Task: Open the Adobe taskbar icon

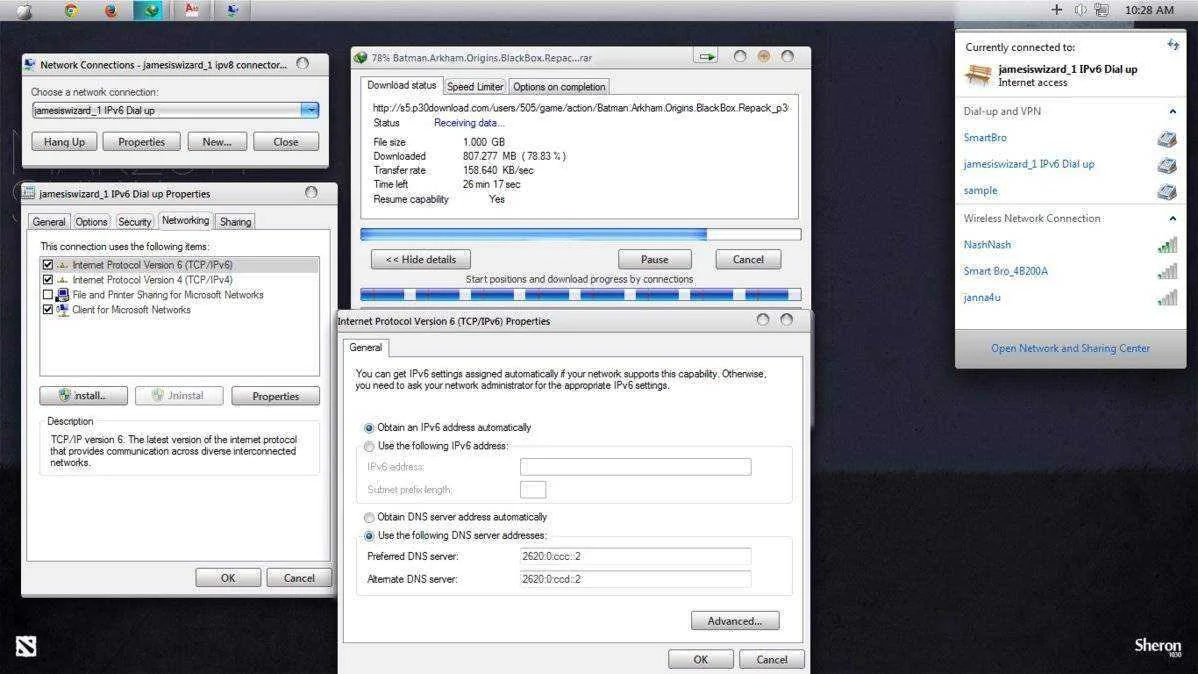Action: (x=192, y=10)
